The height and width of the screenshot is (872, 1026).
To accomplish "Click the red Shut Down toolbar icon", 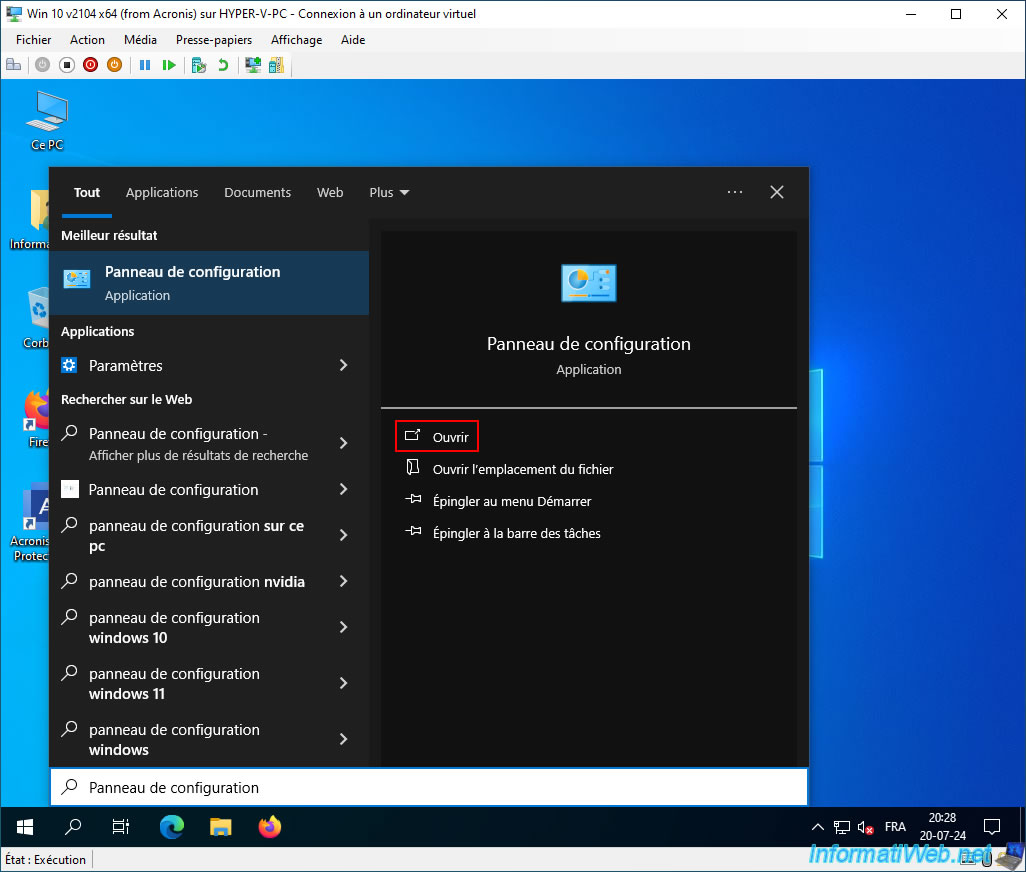I will pyautogui.click(x=90, y=65).
